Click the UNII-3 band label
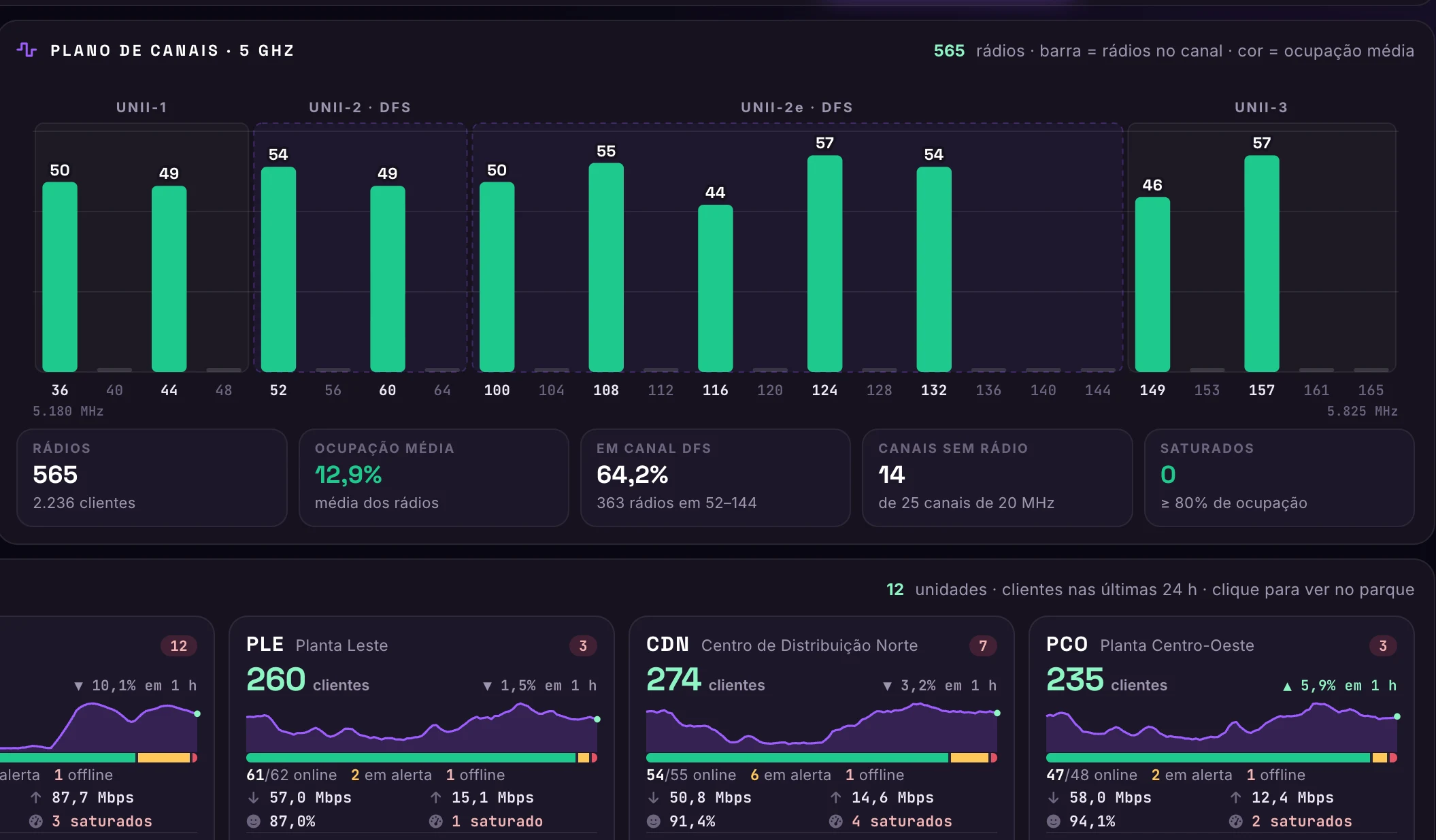 pyautogui.click(x=1261, y=107)
